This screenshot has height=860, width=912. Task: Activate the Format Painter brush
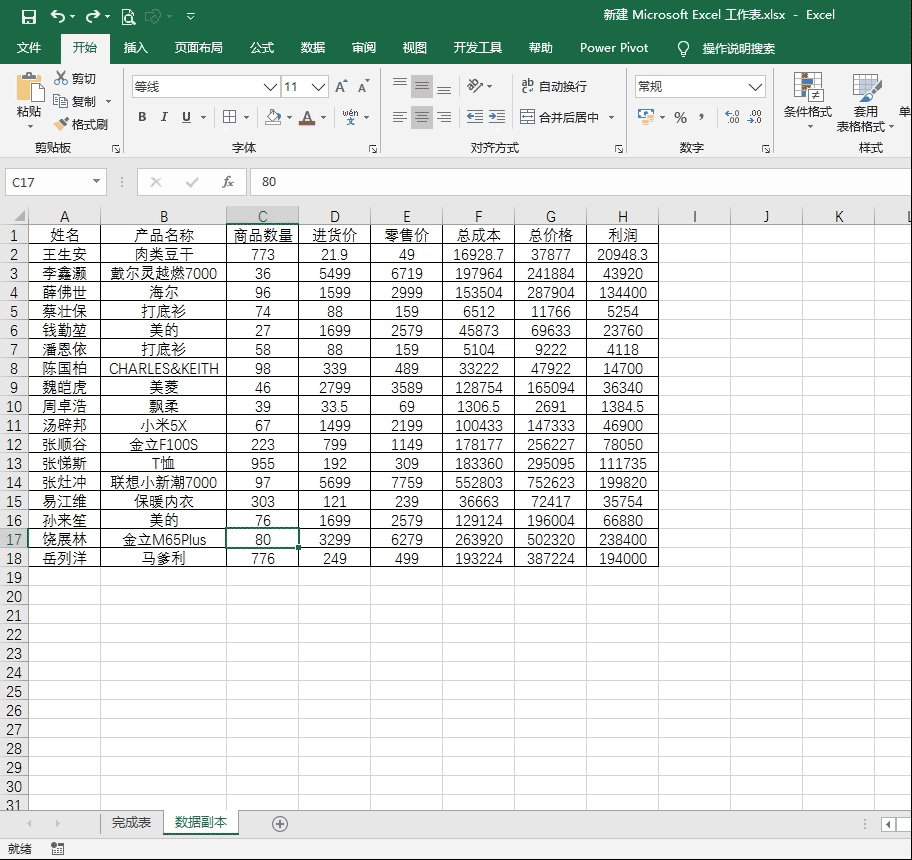(80, 124)
